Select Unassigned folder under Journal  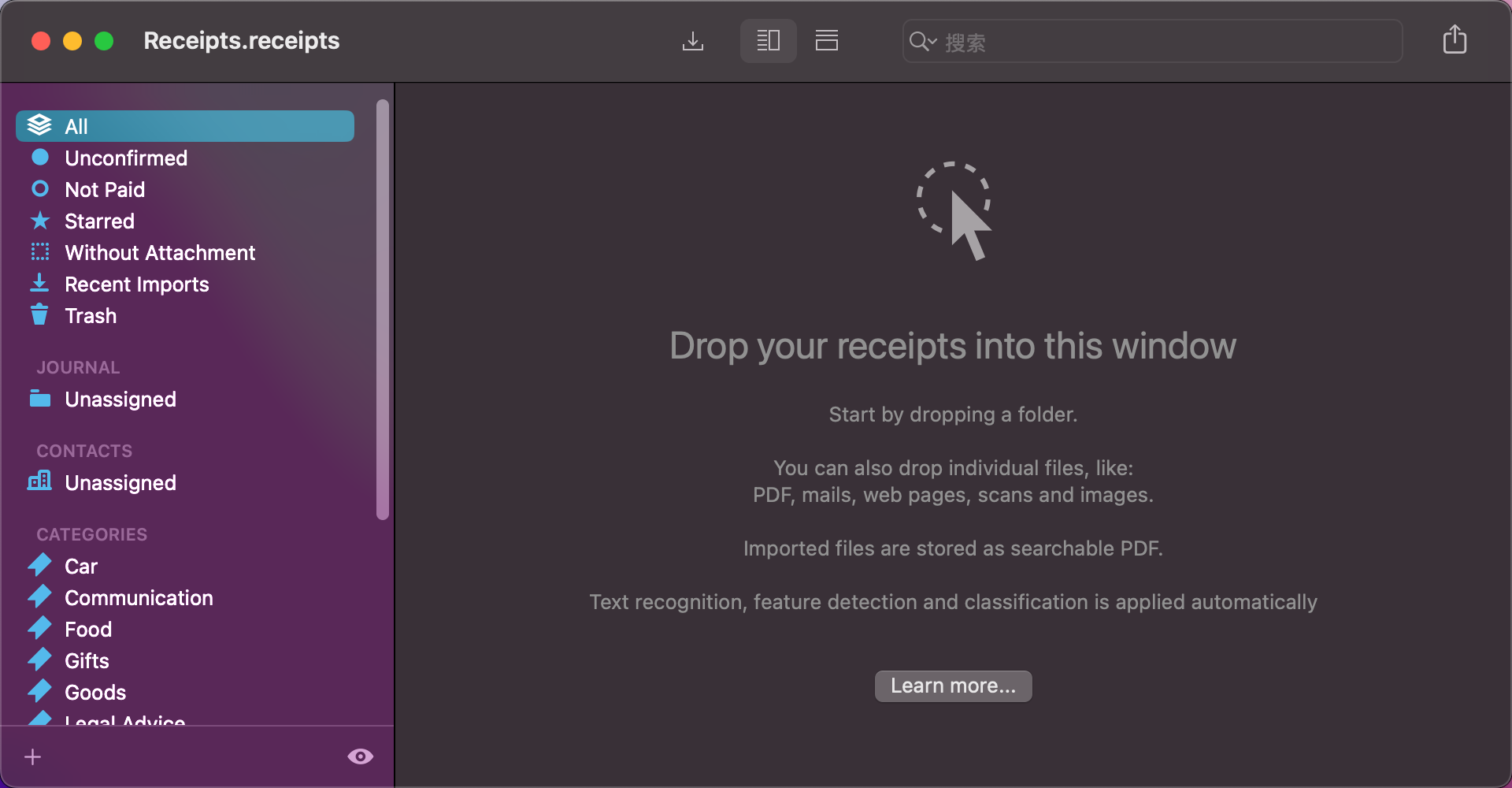(x=120, y=400)
